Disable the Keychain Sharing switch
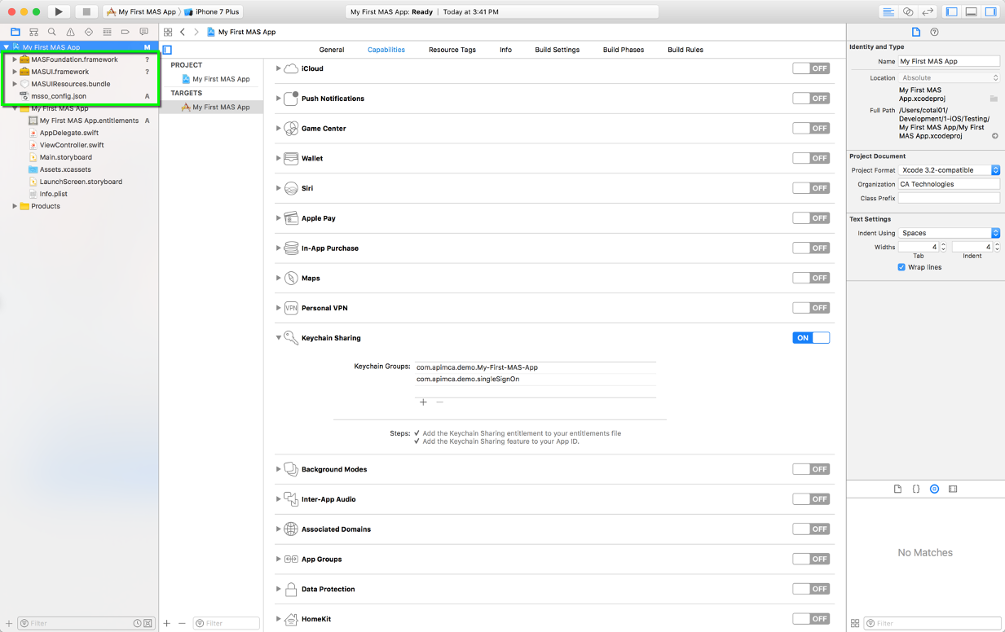Viewport: 1005px width, 632px height. tap(811, 338)
